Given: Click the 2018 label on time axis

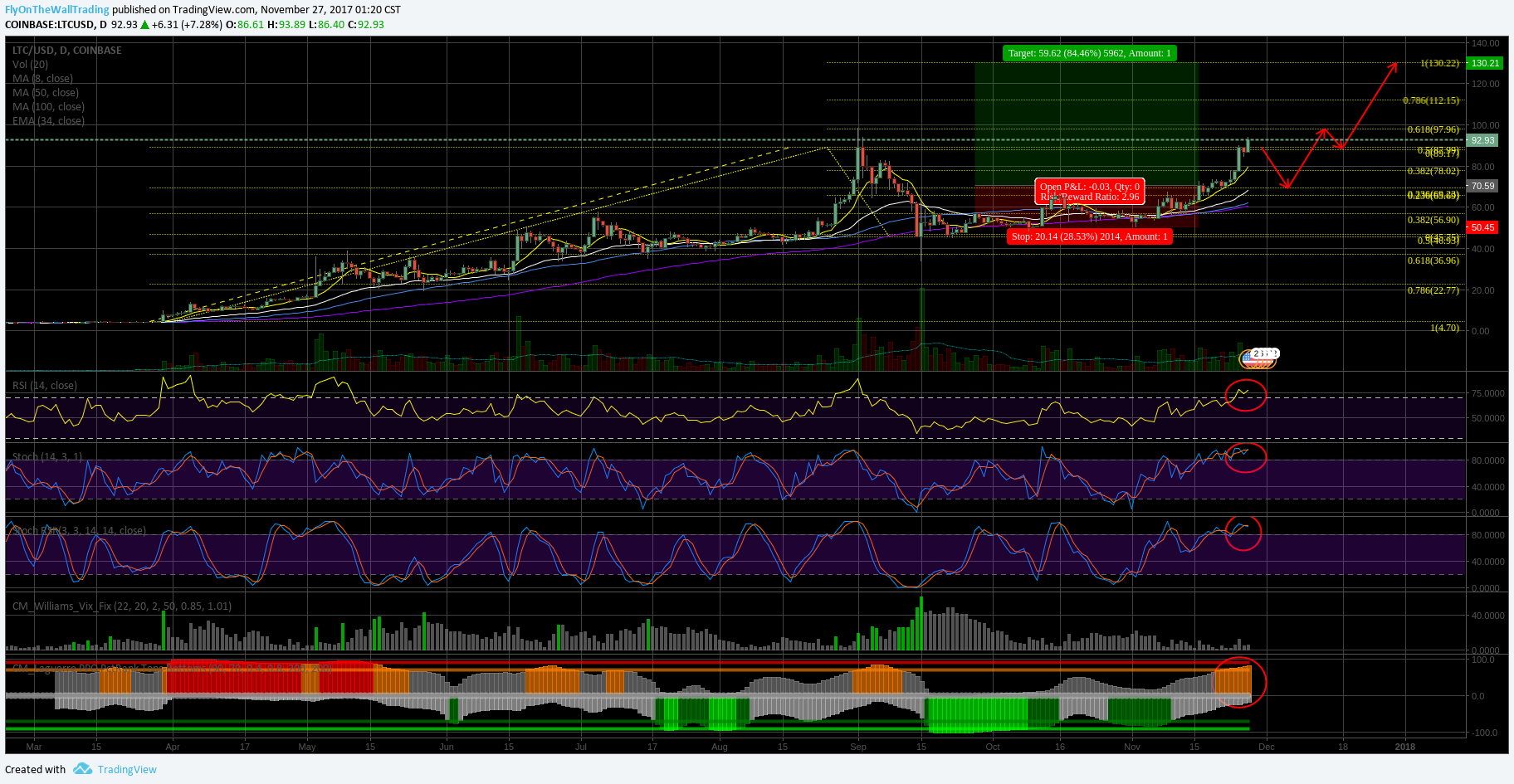Looking at the screenshot, I should point(1405,747).
